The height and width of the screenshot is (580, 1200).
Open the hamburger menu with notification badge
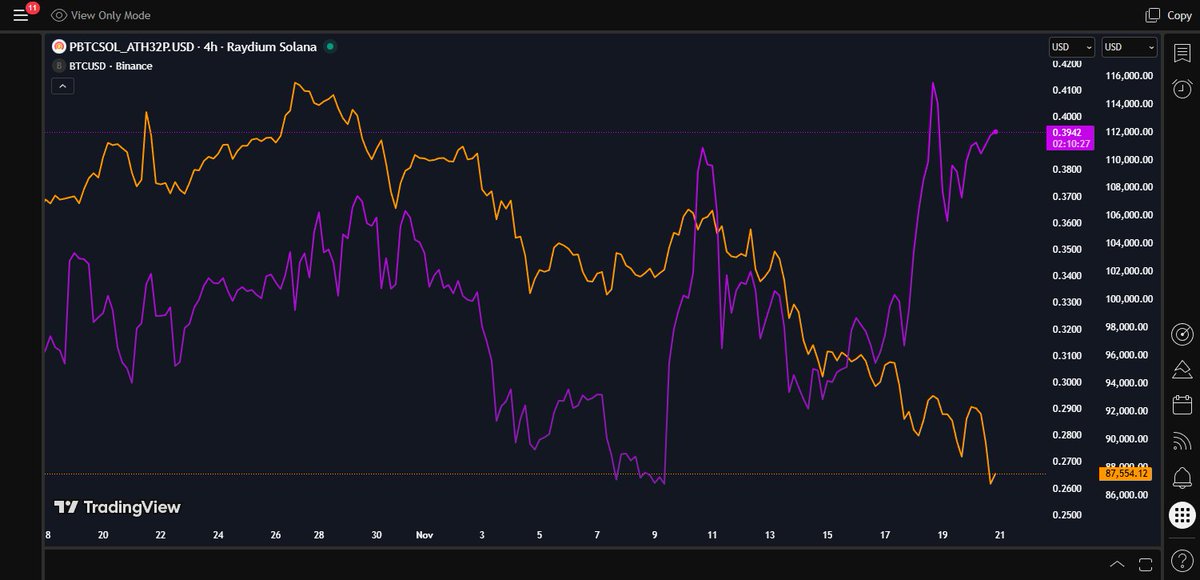point(21,15)
